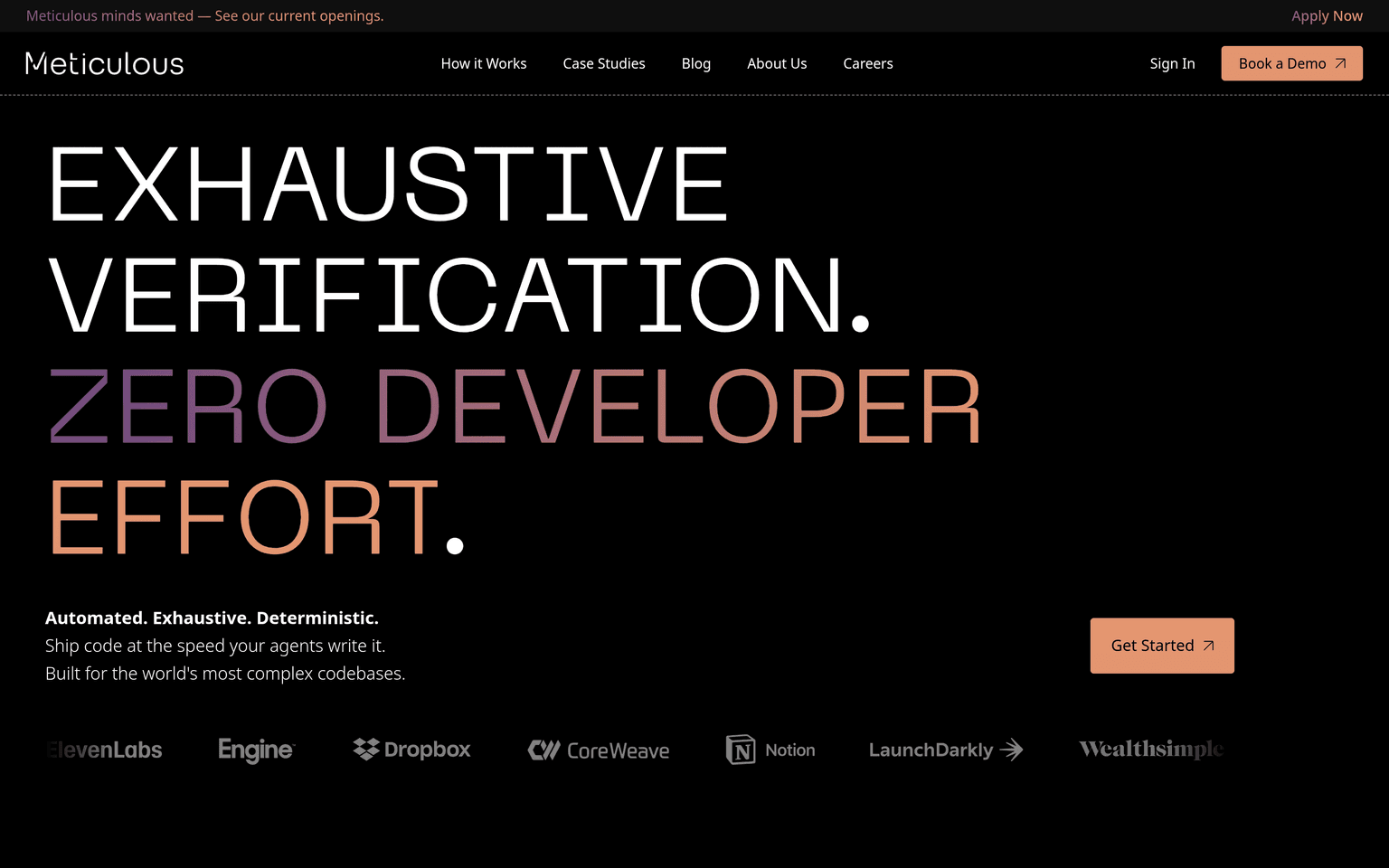The width and height of the screenshot is (1389, 868).
Task: Click the headline word EXHAUSTIVE
Action: 388,184
